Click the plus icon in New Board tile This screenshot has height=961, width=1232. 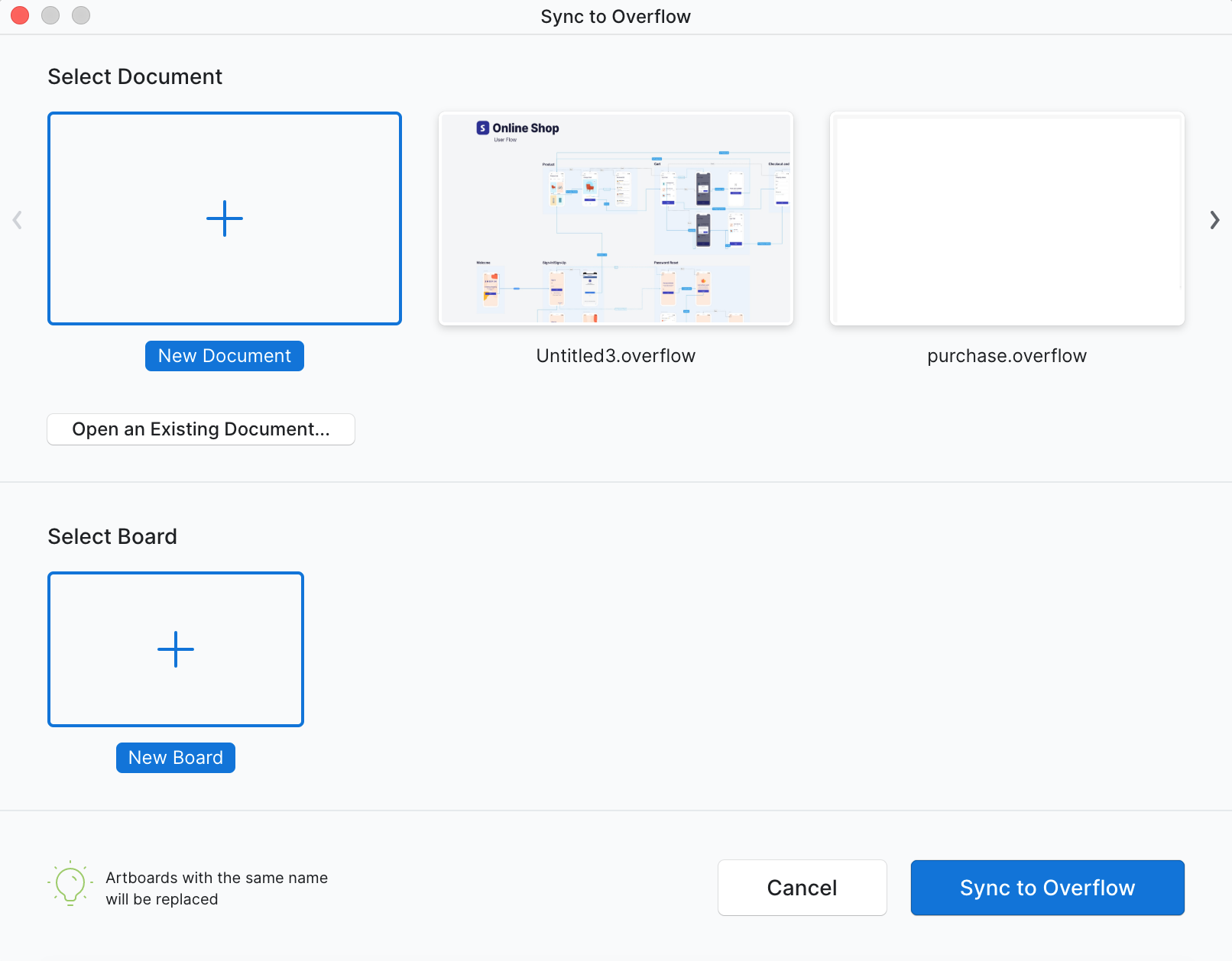[176, 649]
